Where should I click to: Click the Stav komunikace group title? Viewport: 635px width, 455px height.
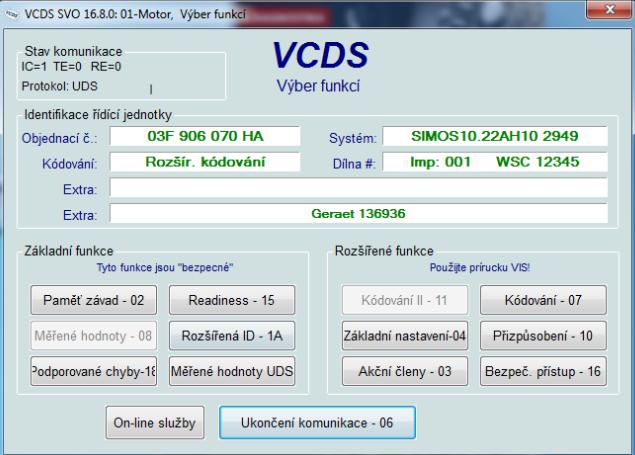click(73, 51)
